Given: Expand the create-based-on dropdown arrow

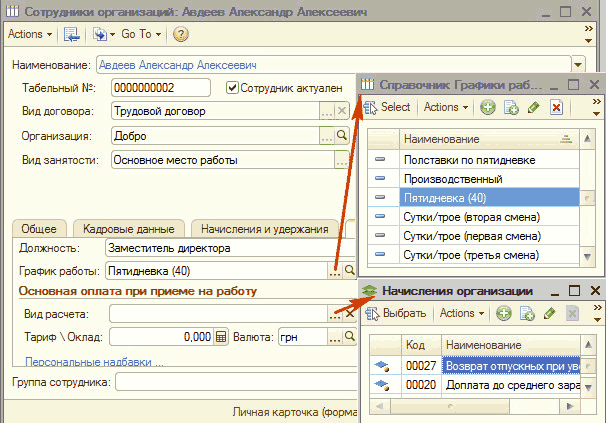Looking at the screenshot, I should [x=112, y=34].
